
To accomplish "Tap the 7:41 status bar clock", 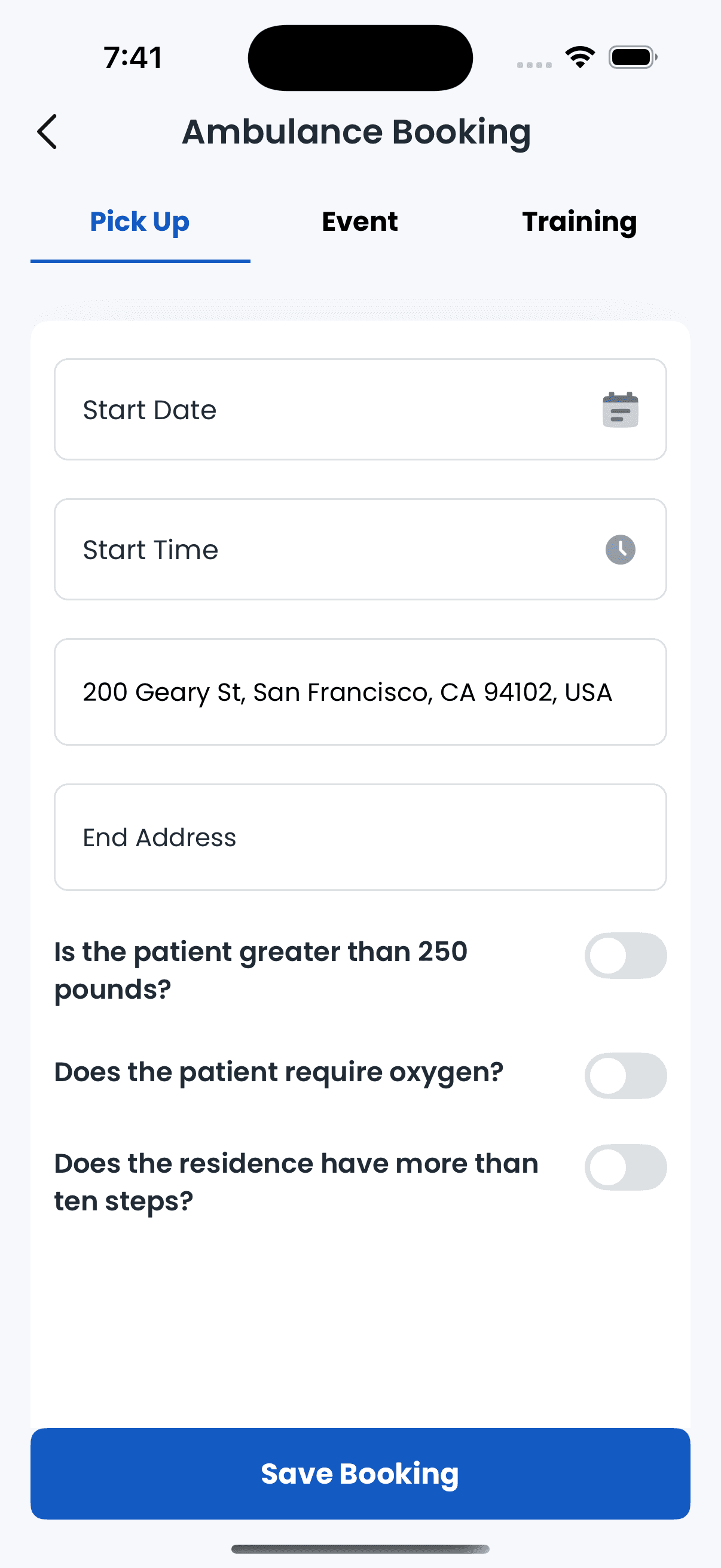I will point(133,58).
